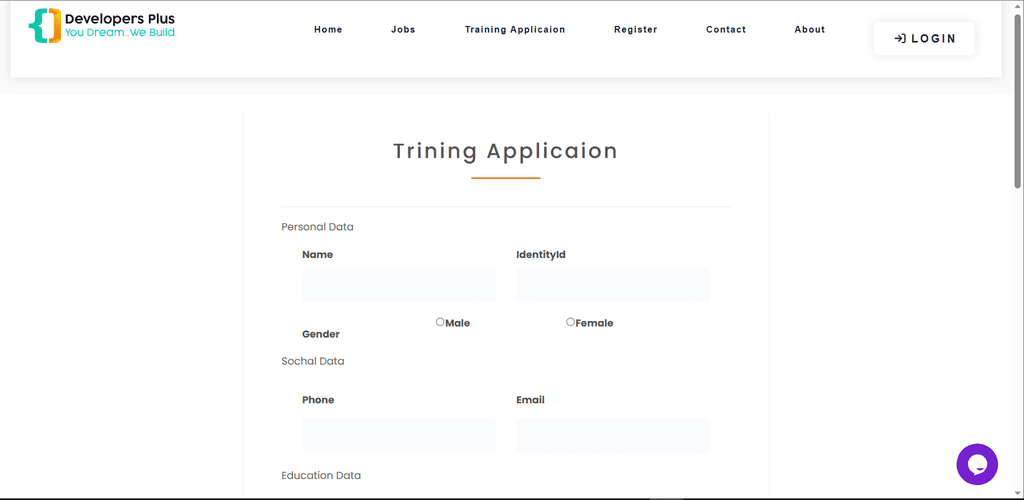Focus the IdentityId input field
1024x500 pixels.
pyautogui.click(x=613, y=285)
